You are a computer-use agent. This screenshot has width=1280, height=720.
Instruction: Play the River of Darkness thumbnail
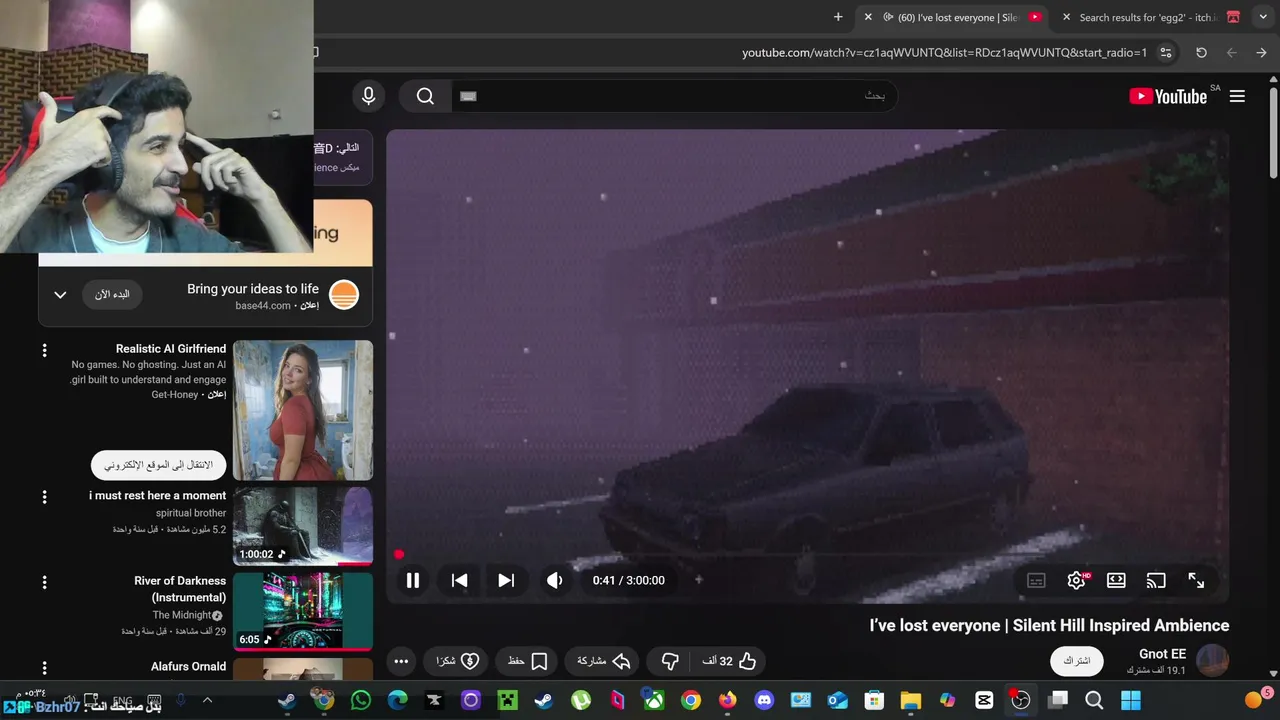coord(303,611)
